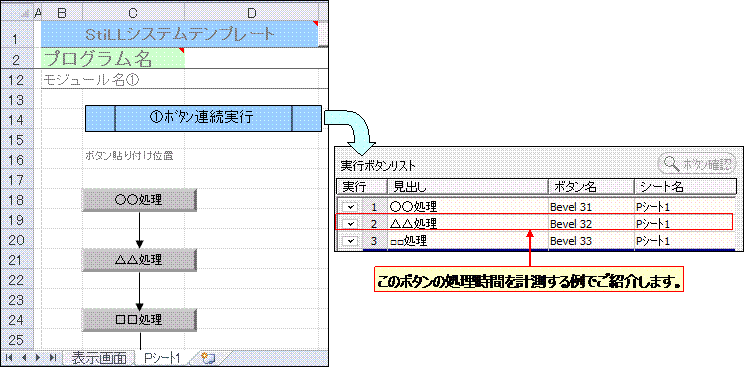The width and height of the screenshot is (744, 367).
Task: Click the △△処理 button on the sheet
Action: (x=139, y=260)
